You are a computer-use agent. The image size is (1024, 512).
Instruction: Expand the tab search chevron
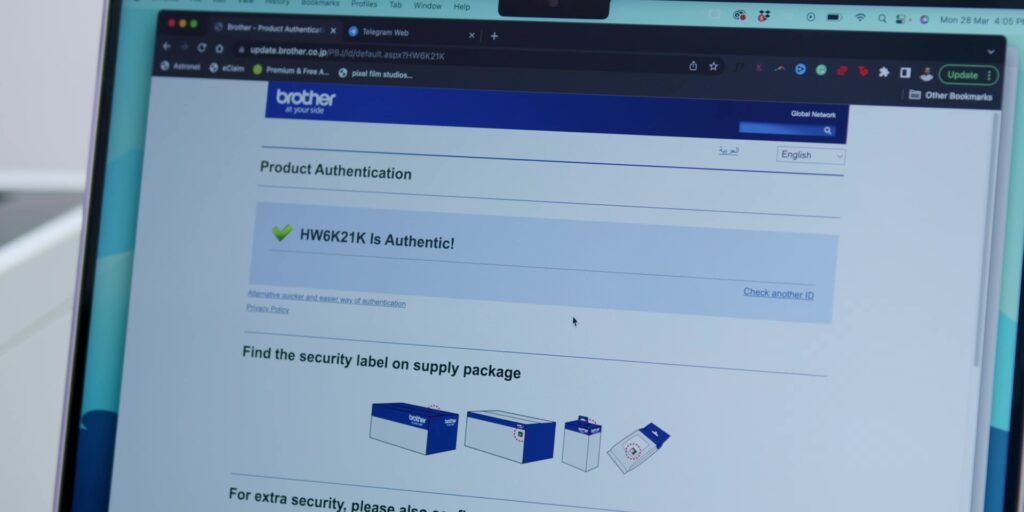click(x=991, y=52)
